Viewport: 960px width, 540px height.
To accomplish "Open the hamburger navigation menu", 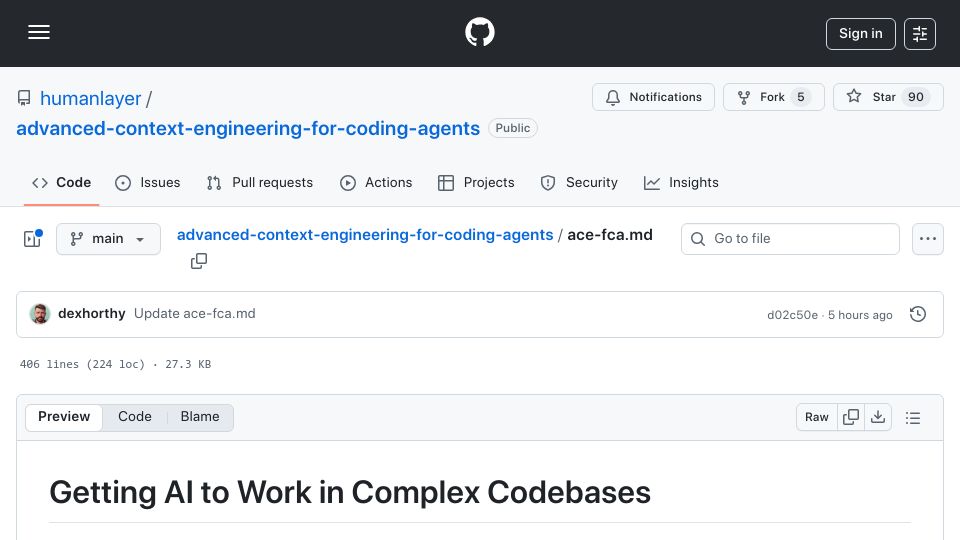I will pos(39,32).
